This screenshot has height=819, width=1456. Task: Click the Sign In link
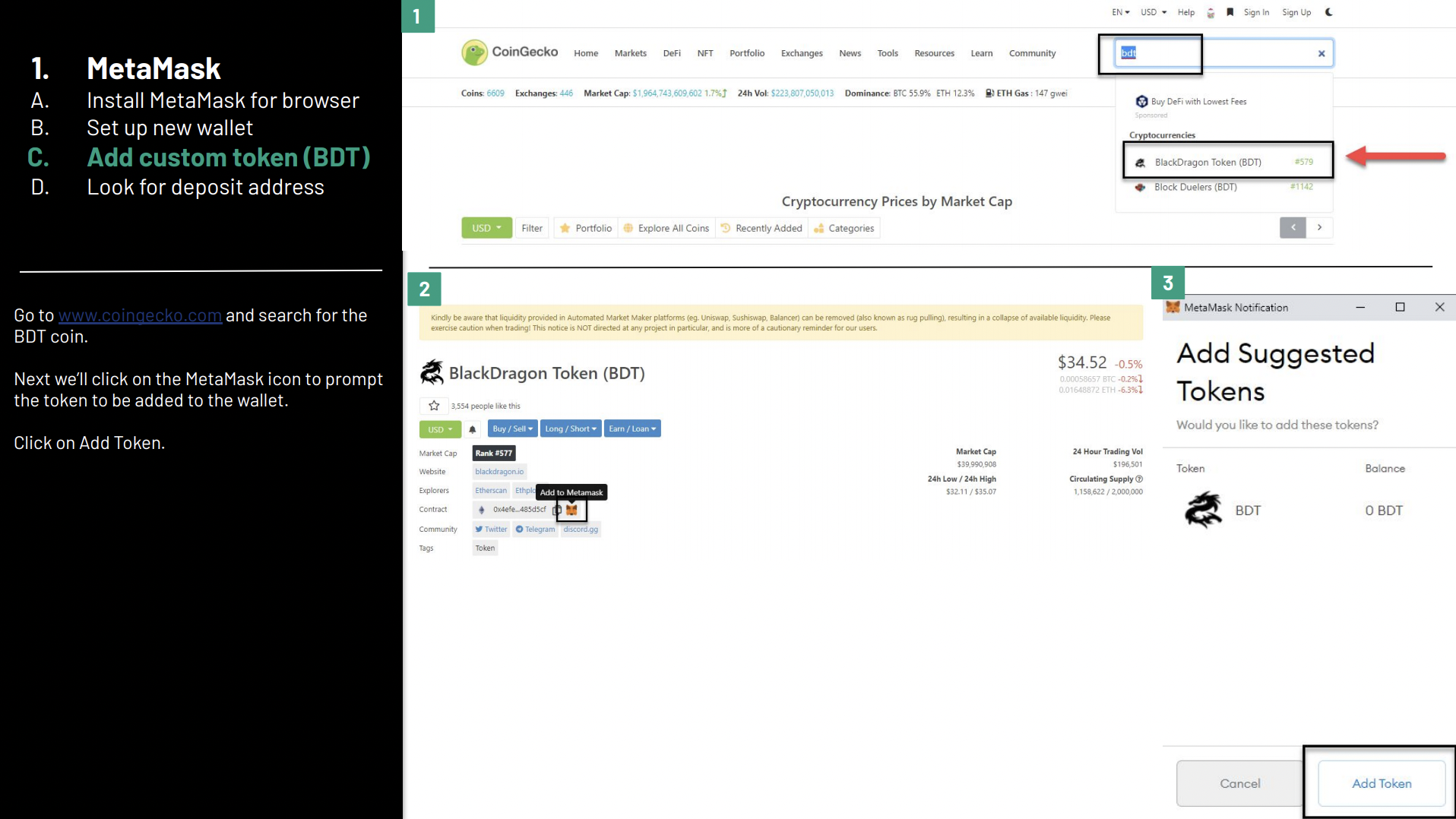point(1256,12)
